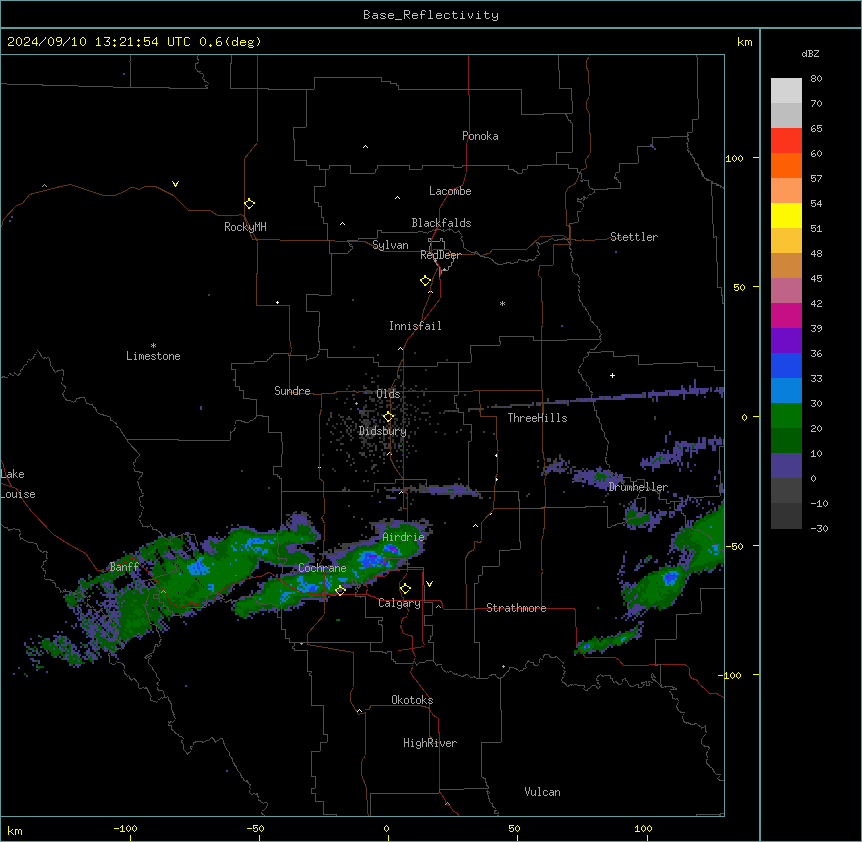Click the Drumheller label
Screen dimensions: 862x842
tap(638, 487)
